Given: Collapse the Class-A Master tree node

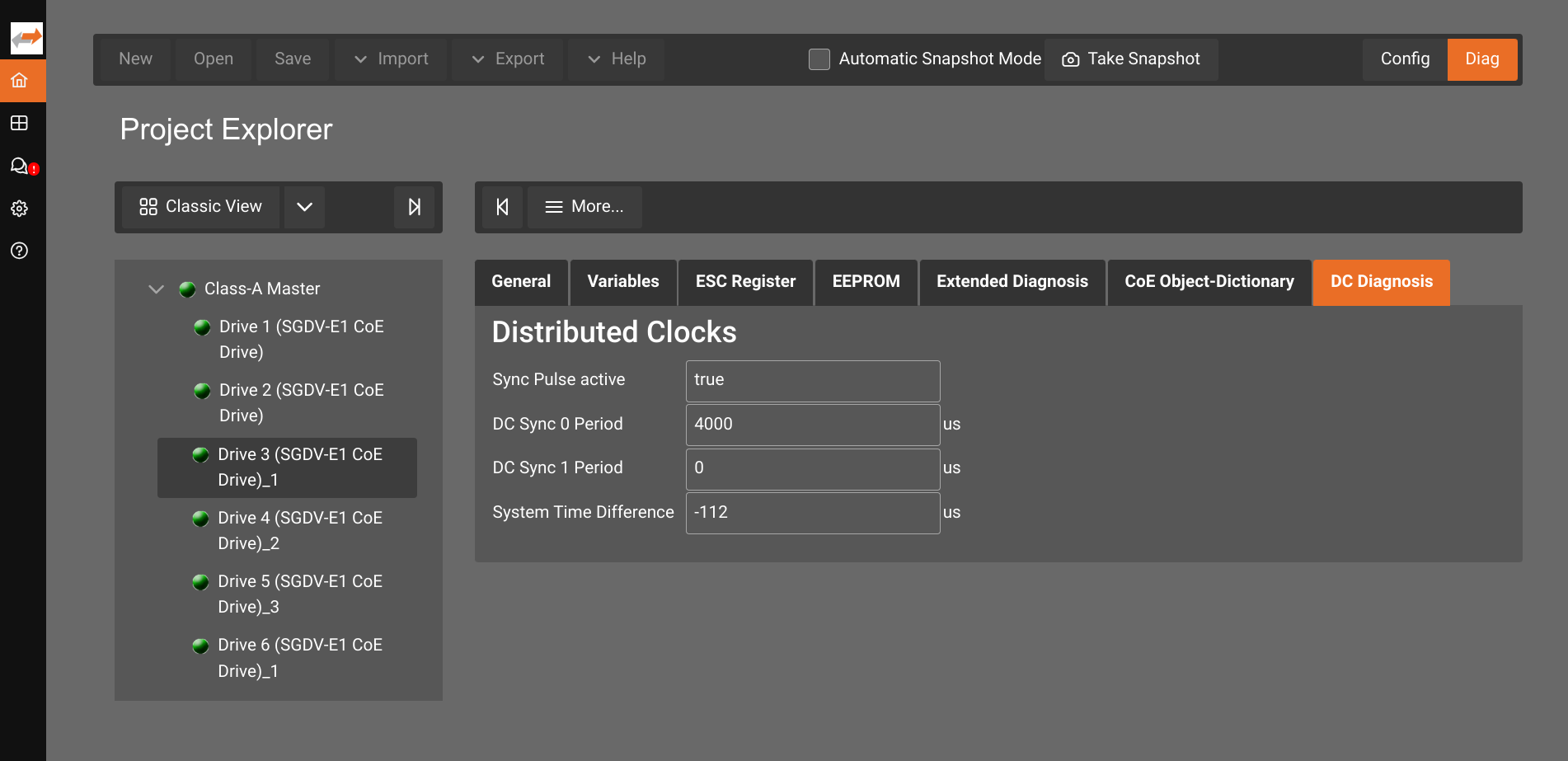Looking at the screenshot, I should click(x=156, y=289).
